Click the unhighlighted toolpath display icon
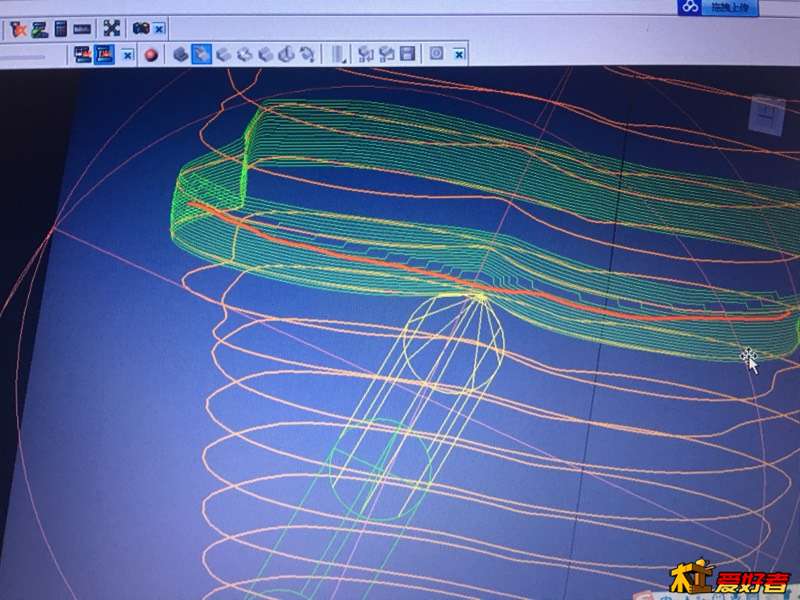 [83, 54]
